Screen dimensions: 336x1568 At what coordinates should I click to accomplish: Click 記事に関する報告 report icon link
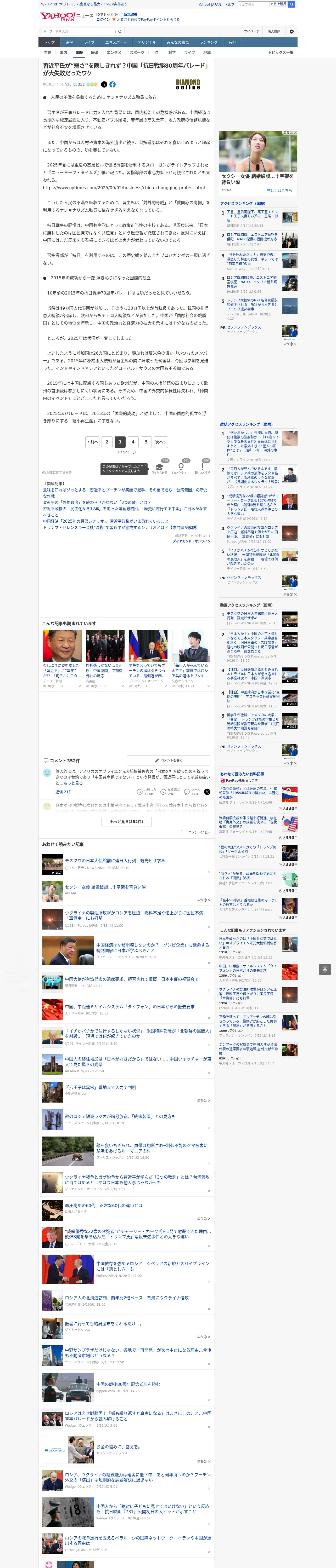[57, 472]
